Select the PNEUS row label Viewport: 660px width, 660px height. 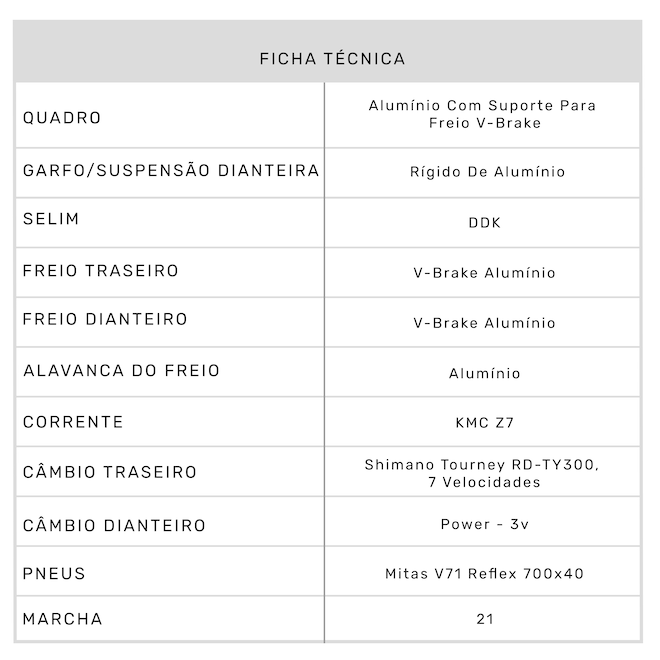click(x=55, y=573)
